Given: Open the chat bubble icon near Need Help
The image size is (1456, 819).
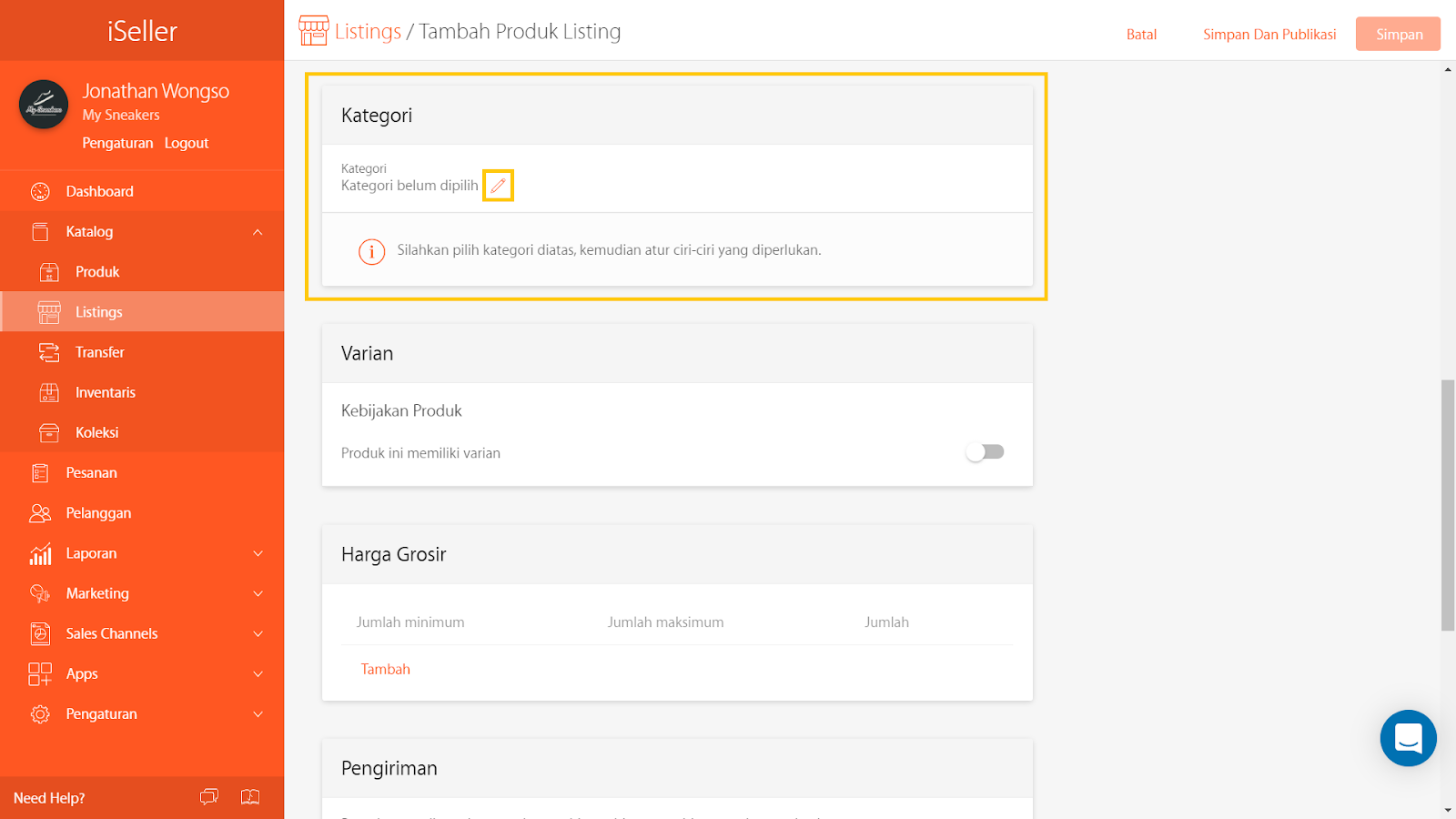Looking at the screenshot, I should (208, 797).
